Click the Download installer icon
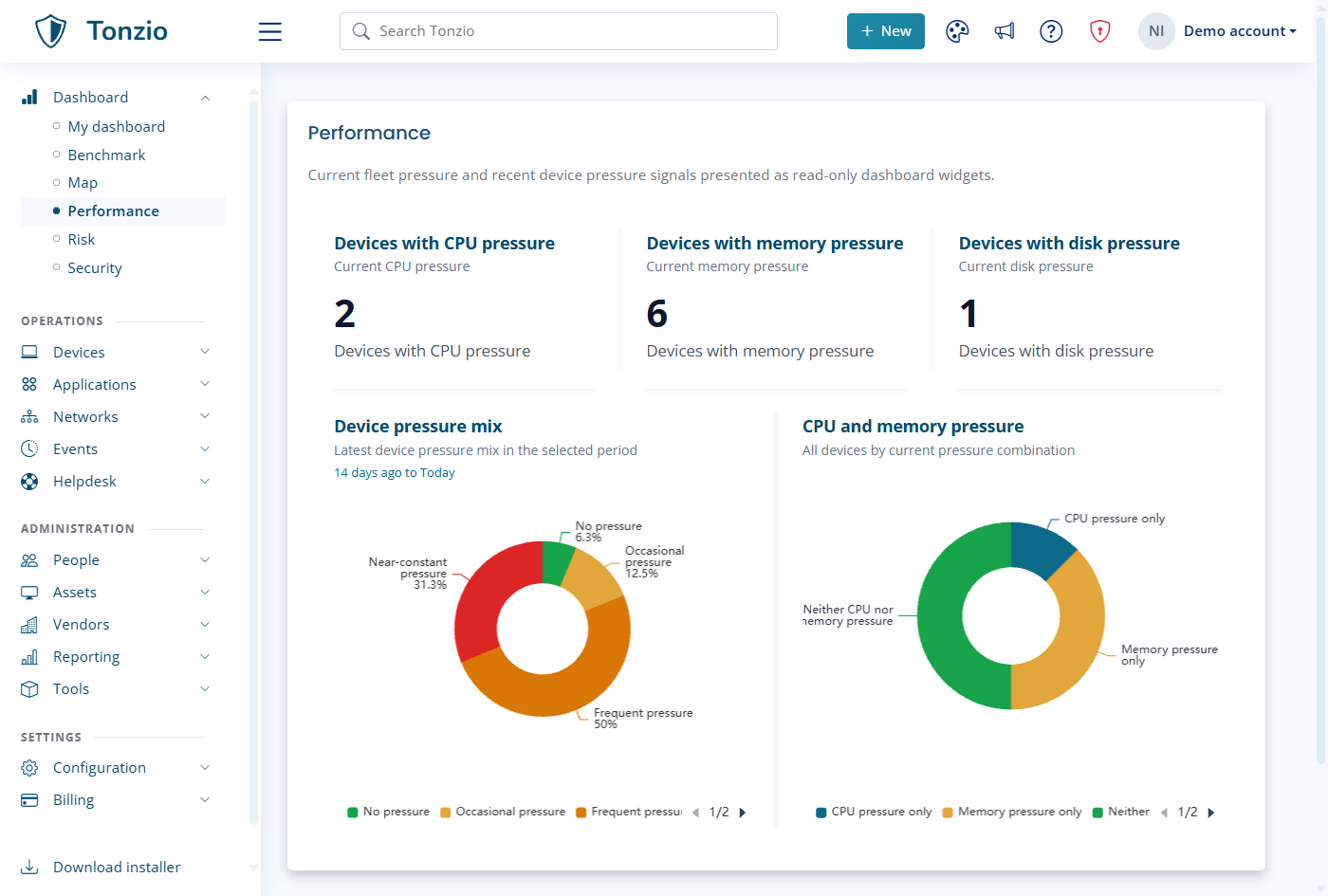Image resolution: width=1328 pixels, height=896 pixels. pyautogui.click(x=29, y=867)
